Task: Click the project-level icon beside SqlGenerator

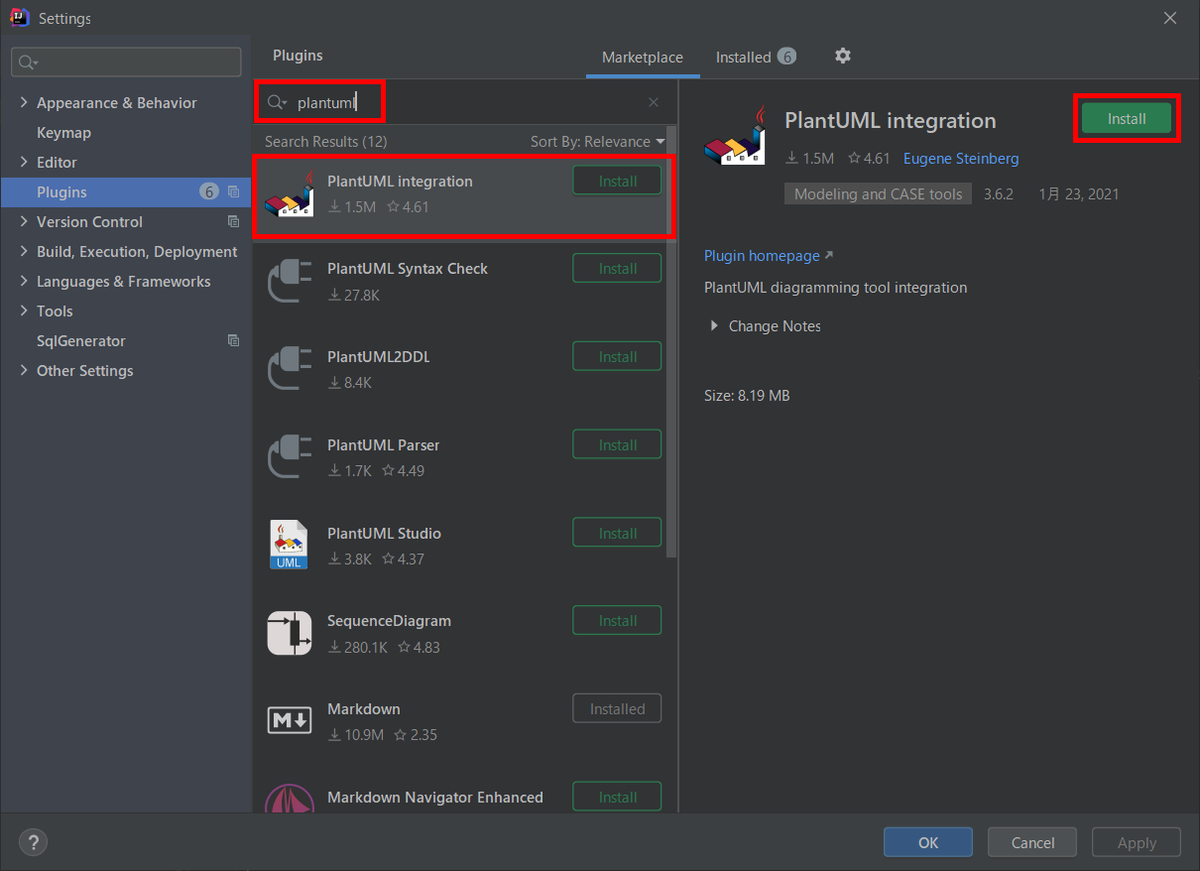Action: [234, 341]
